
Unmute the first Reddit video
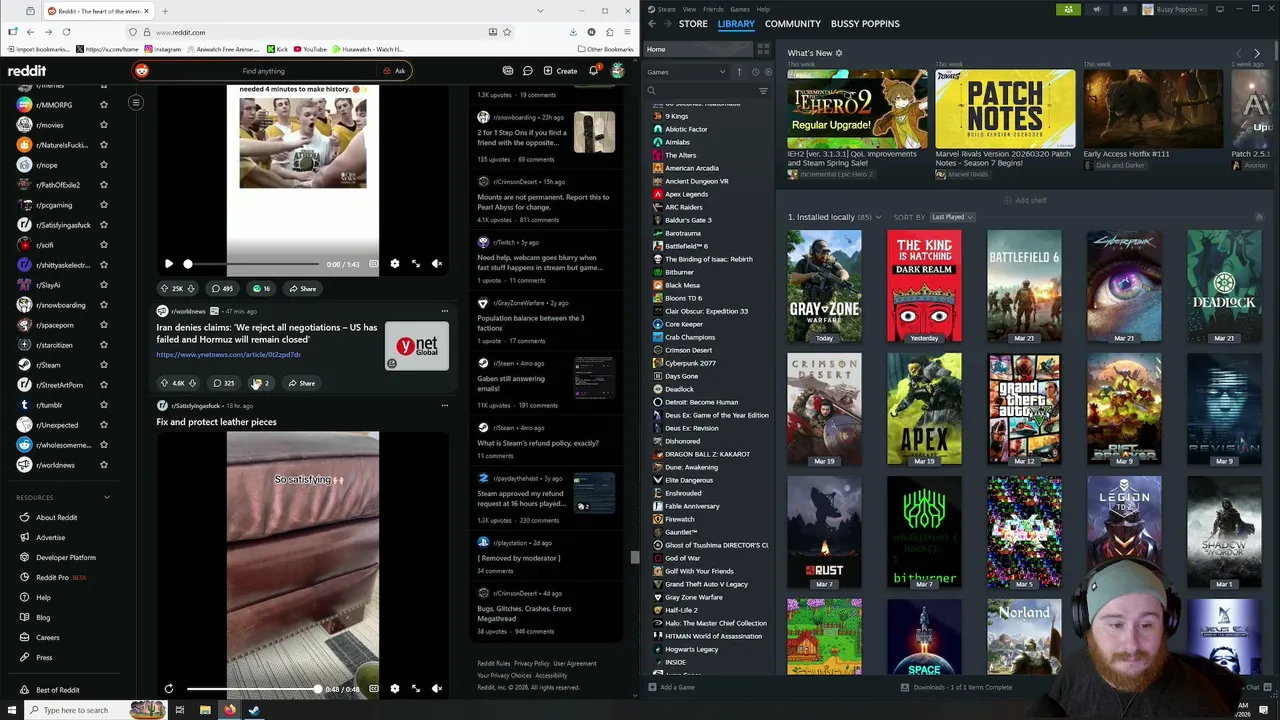point(437,264)
